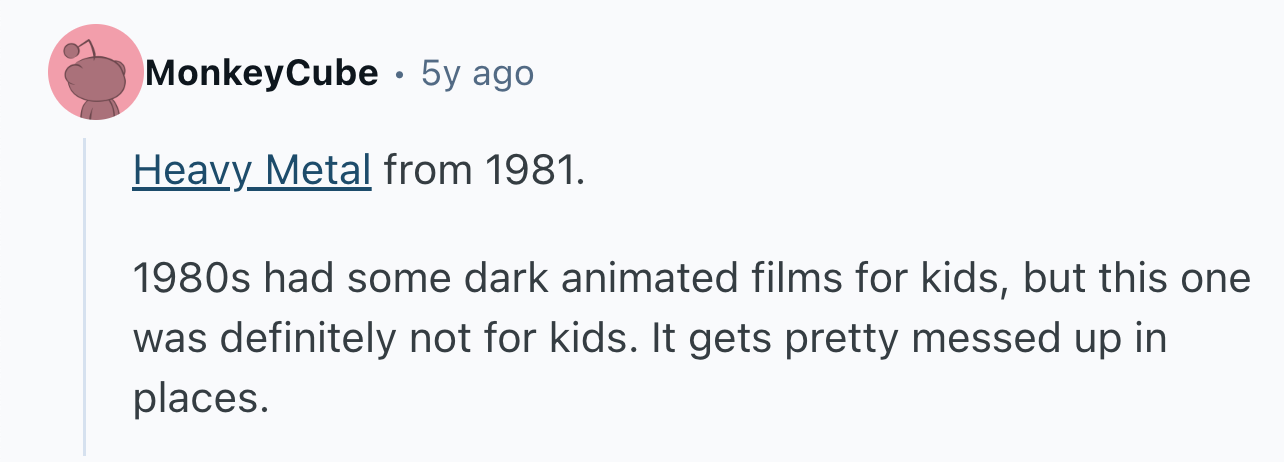Click the dot separator beside the username

coord(400,74)
